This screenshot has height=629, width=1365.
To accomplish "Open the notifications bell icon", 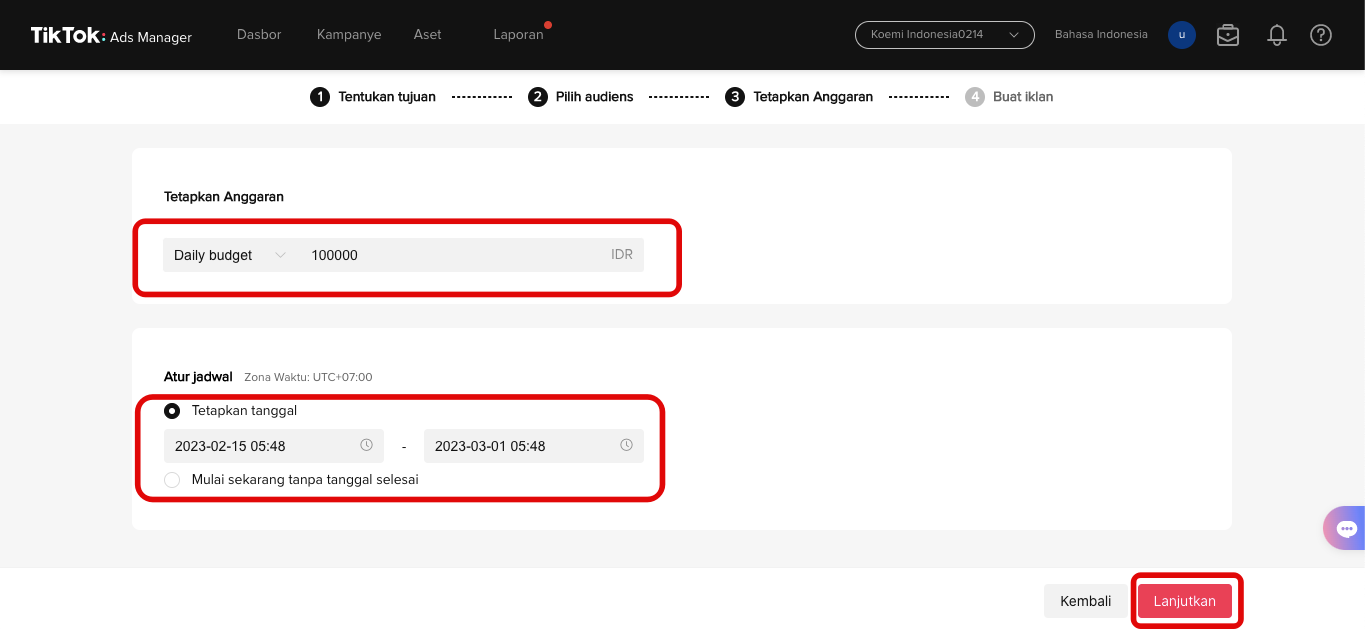I will (x=1277, y=35).
